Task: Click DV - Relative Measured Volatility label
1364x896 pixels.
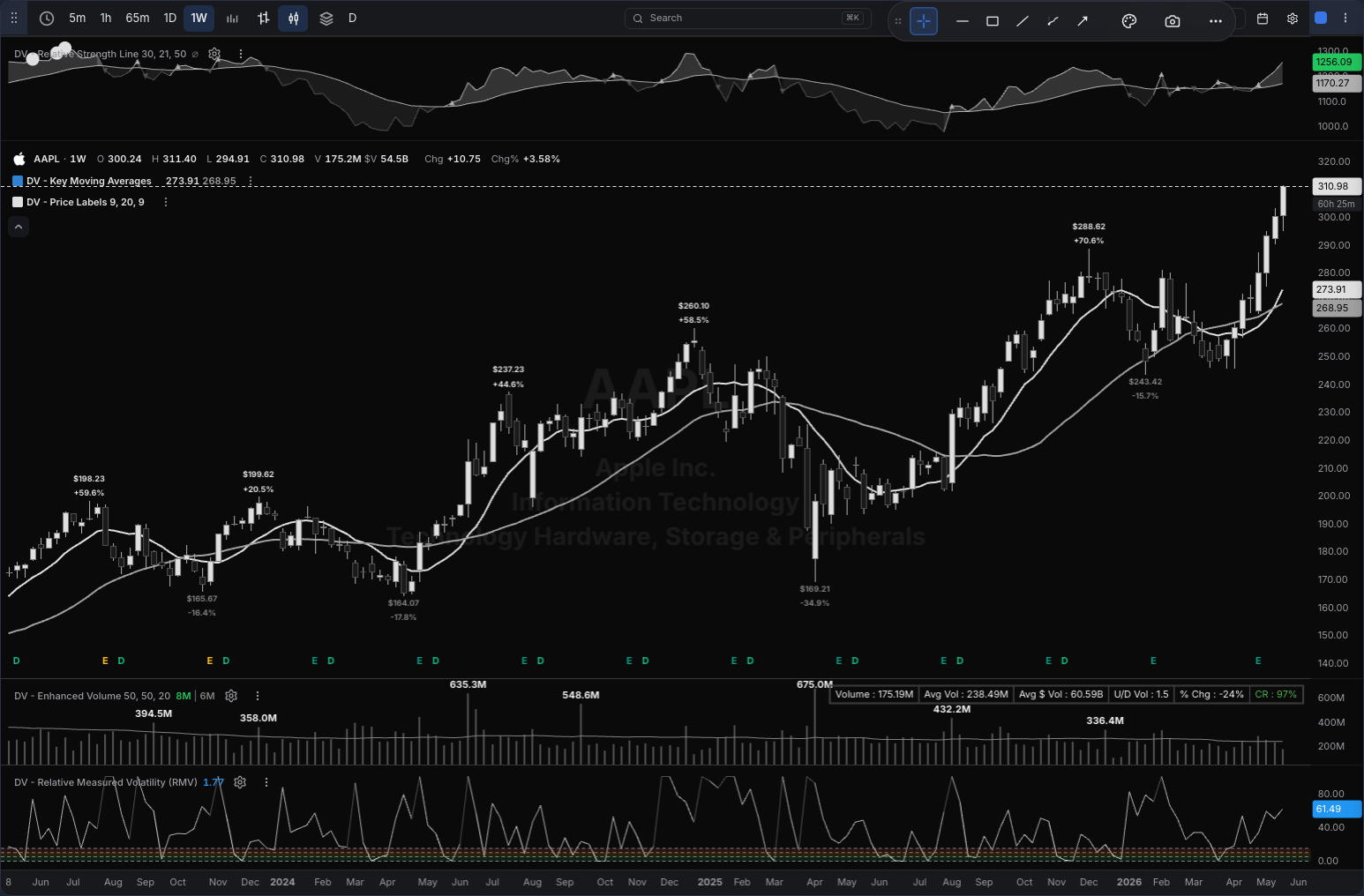Action: tap(106, 782)
